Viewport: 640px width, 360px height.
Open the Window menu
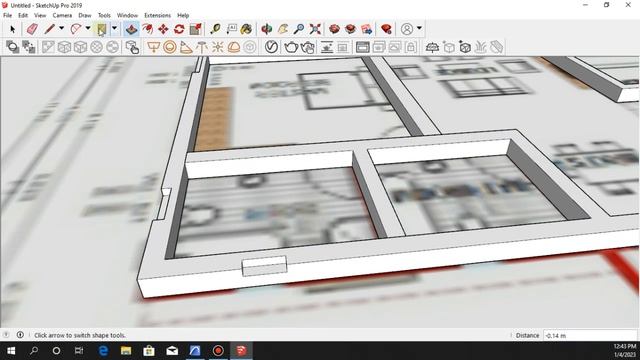(x=127, y=15)
